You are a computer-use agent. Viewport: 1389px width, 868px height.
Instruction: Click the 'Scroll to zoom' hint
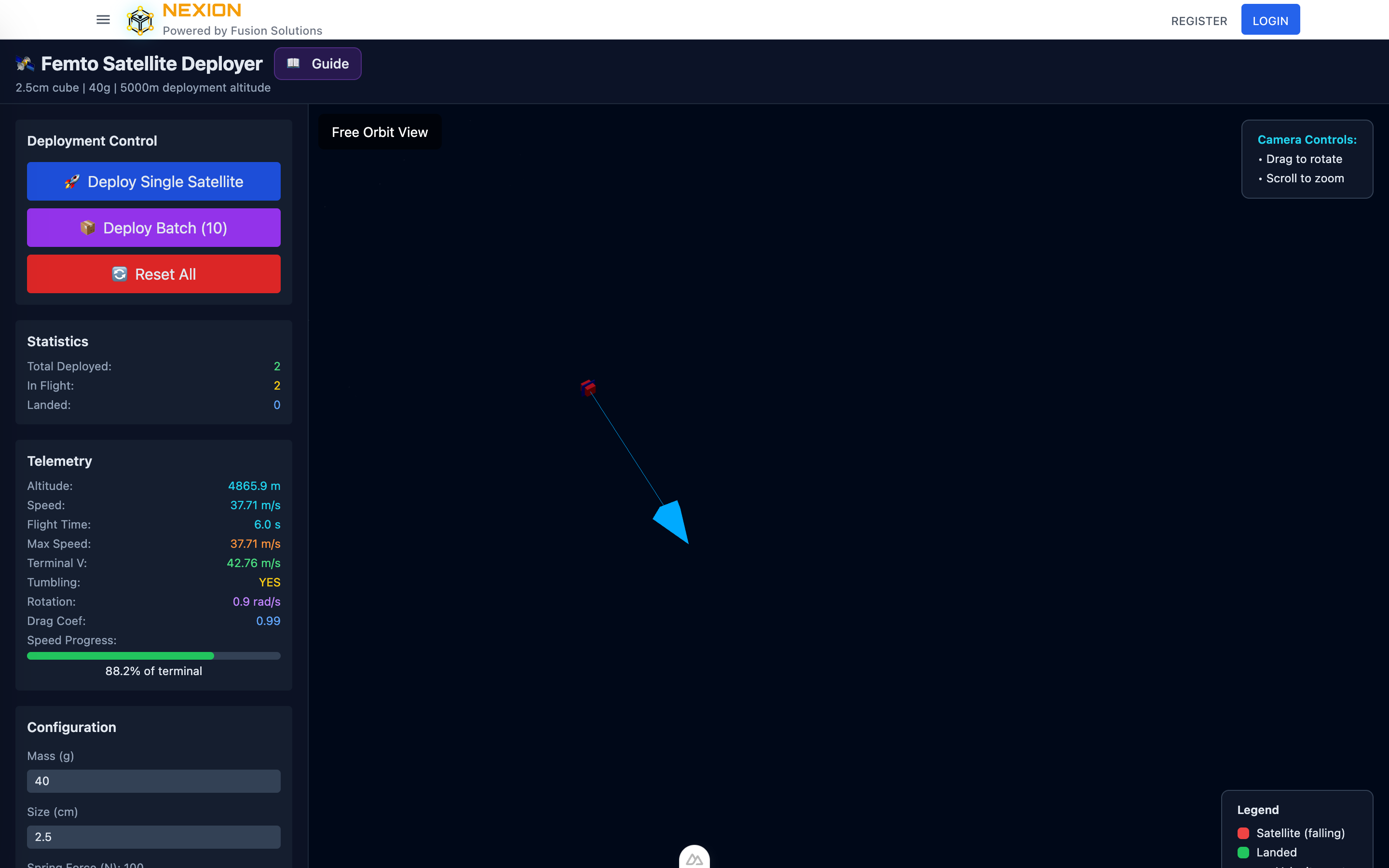point(1305,178)
